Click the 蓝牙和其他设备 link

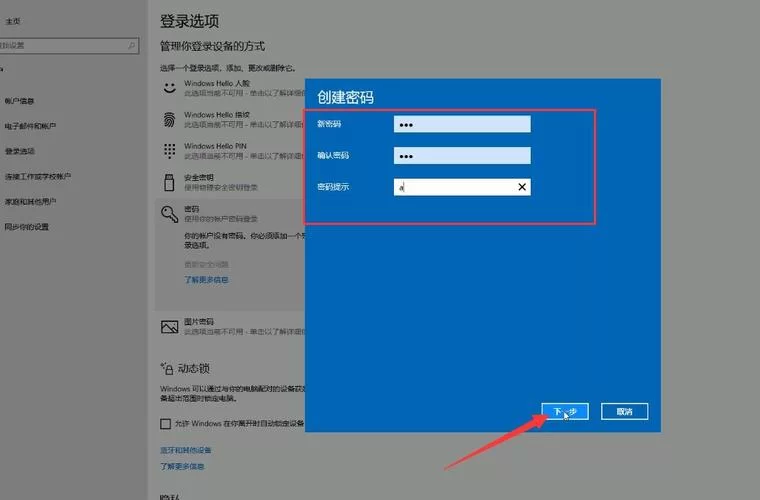[x=186, y=450]
